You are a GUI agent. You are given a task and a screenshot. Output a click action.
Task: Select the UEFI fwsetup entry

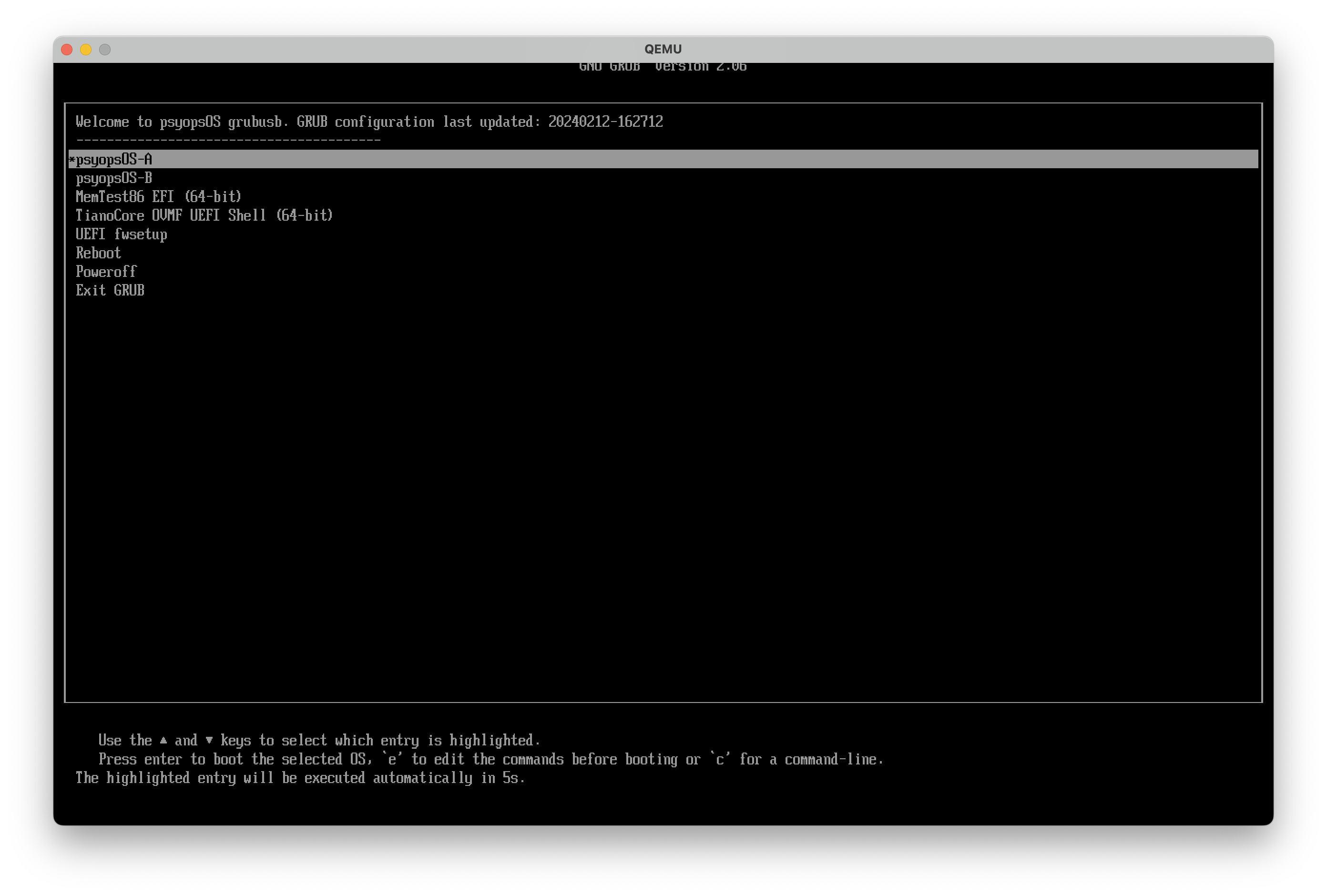click(121, 234)
